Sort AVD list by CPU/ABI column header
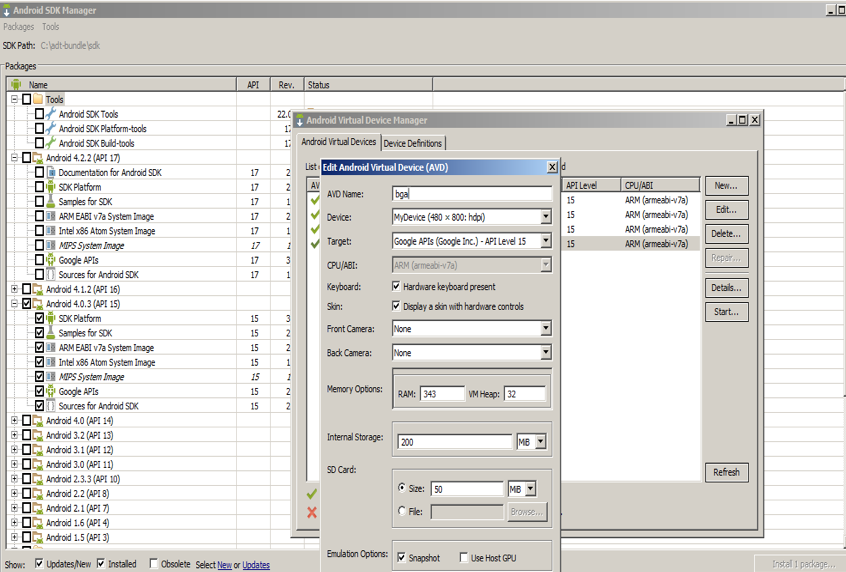This screenshot has width=846, height=572. click(x=660, y=185)
